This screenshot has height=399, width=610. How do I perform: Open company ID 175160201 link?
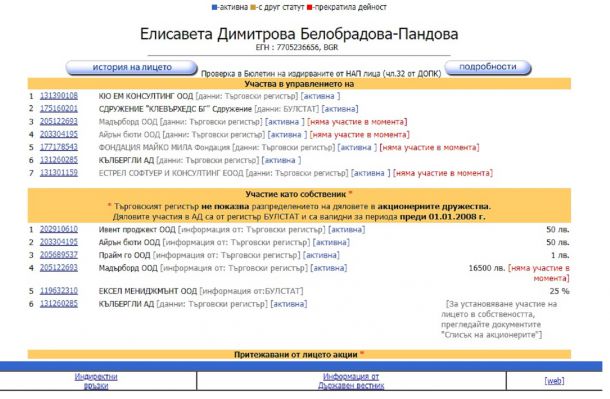(x=59, y=108)
